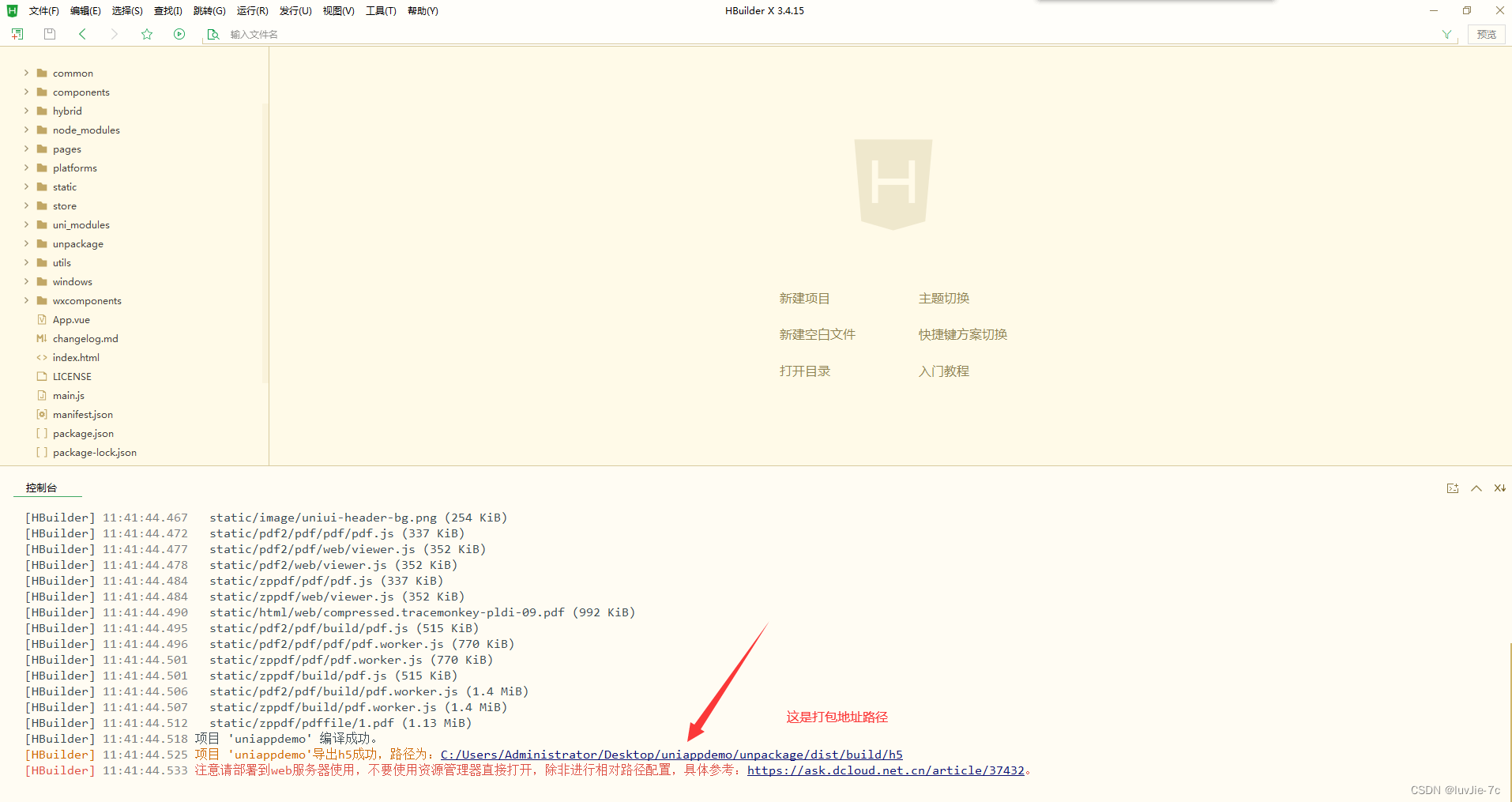The width and height of the screenshot is (1512, 802).
Task: Clear console output with the X icon
Action: 1500,488
